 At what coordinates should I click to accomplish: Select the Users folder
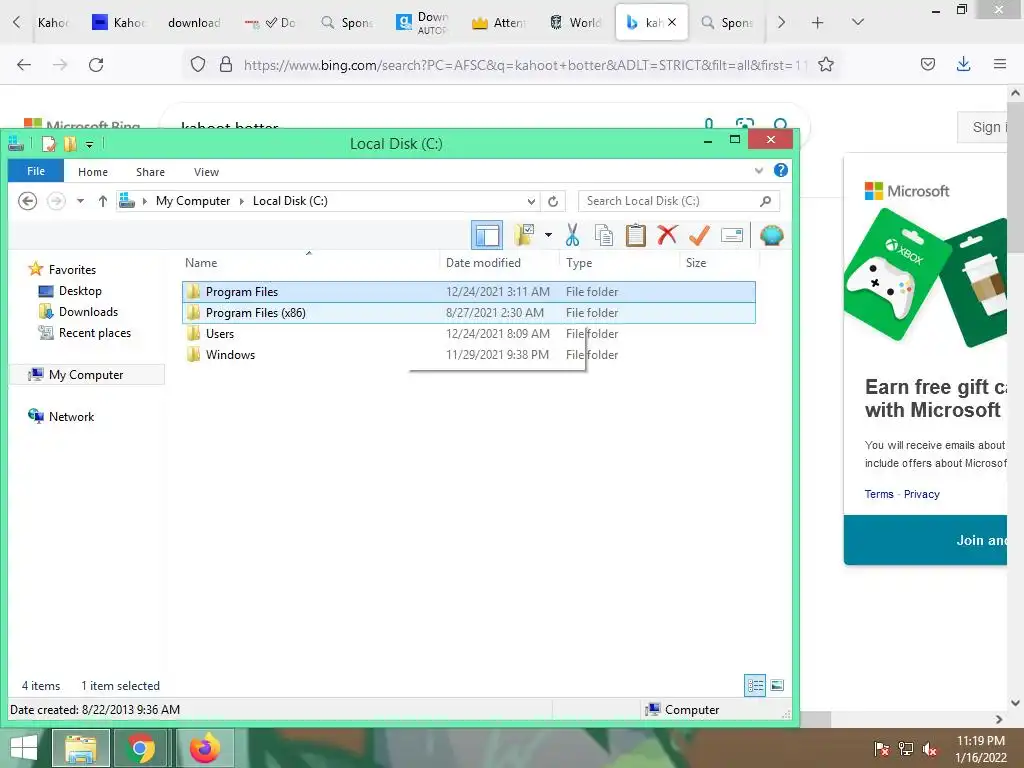point(469,334)
